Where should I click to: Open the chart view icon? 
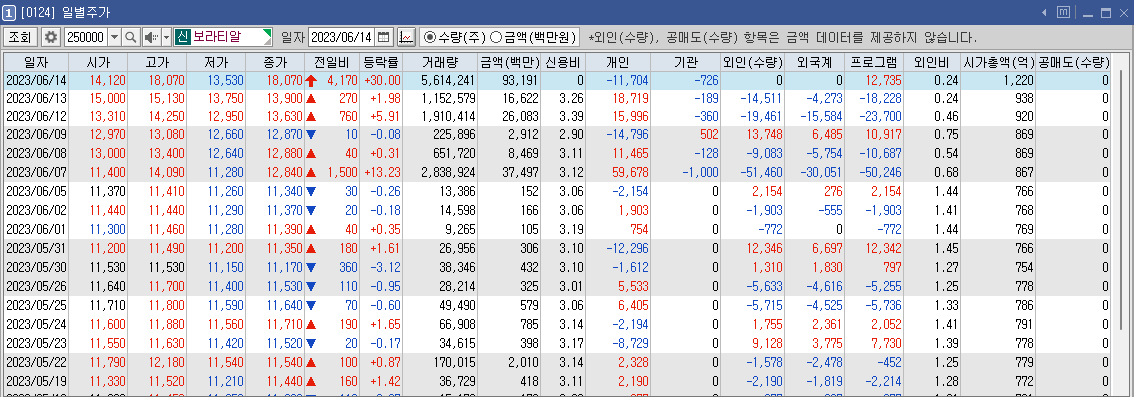click(x=406, y=37)
